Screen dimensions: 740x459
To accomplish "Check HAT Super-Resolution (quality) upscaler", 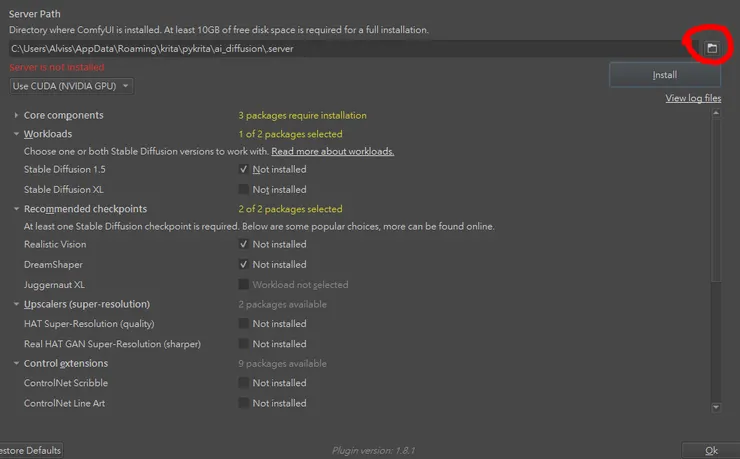I will coord(244,324).
